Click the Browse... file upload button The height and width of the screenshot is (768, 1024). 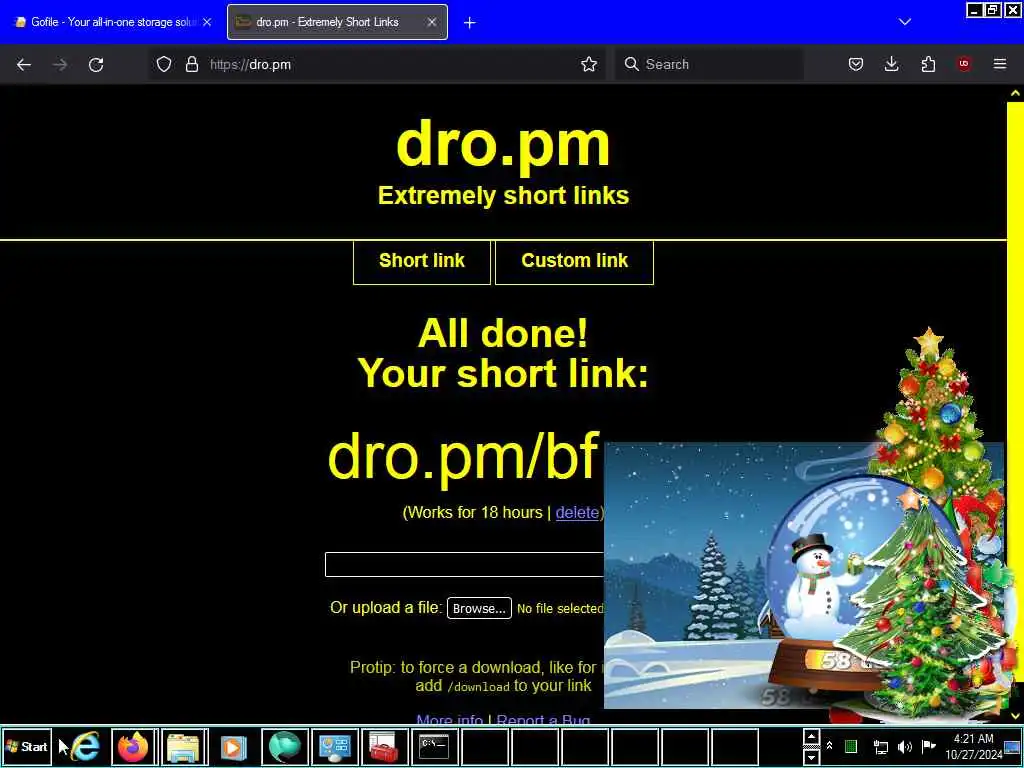point(479,608)
